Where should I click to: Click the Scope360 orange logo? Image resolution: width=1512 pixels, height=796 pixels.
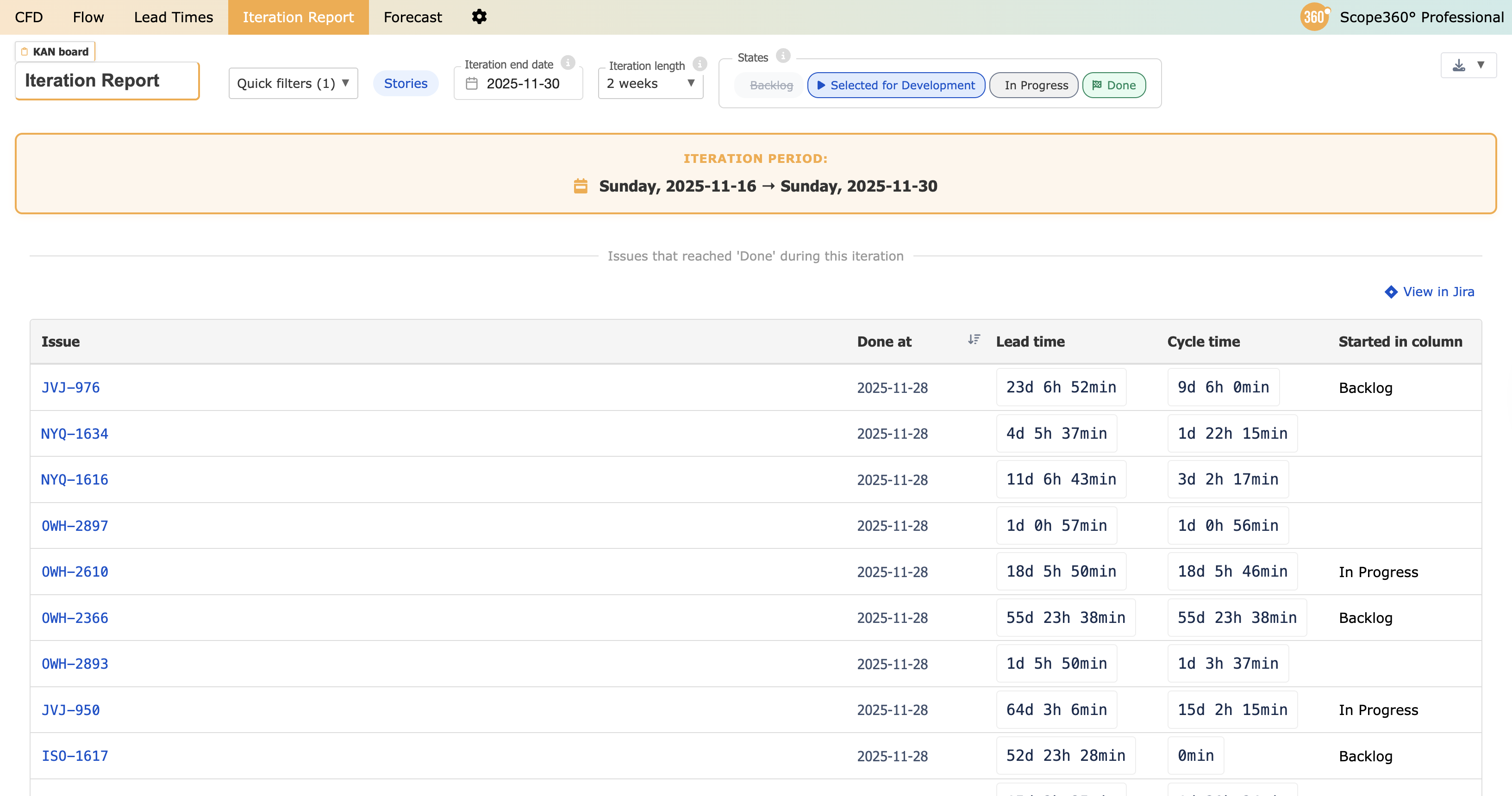1314,17
